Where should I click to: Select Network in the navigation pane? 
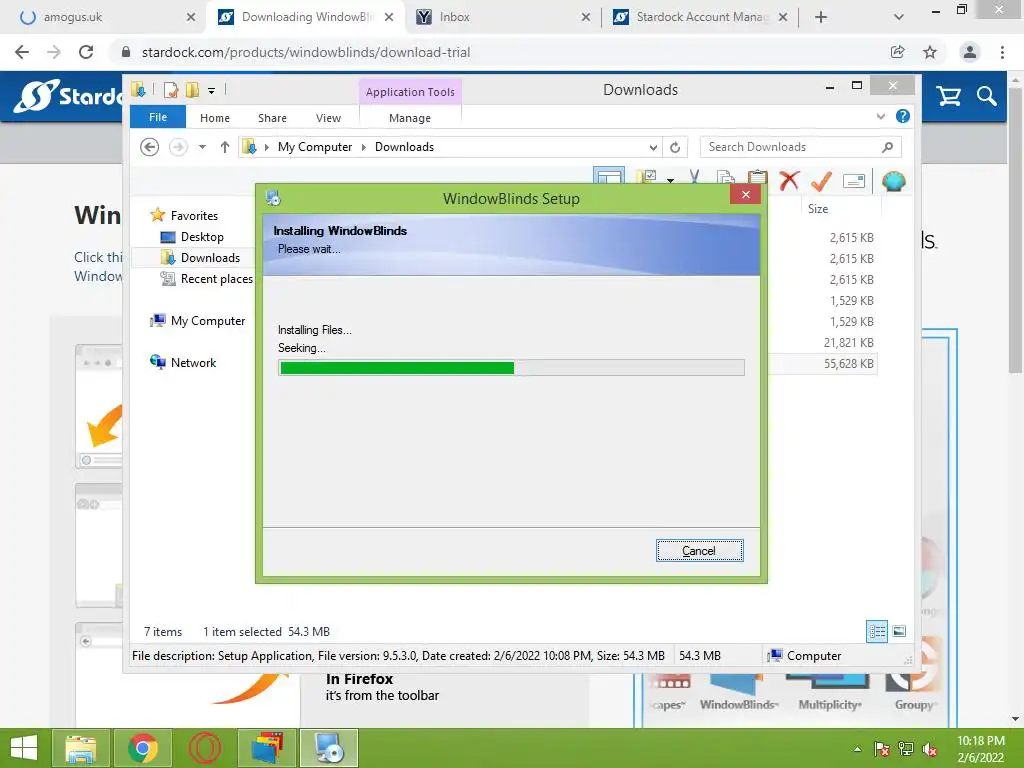[x=193, y=362]
